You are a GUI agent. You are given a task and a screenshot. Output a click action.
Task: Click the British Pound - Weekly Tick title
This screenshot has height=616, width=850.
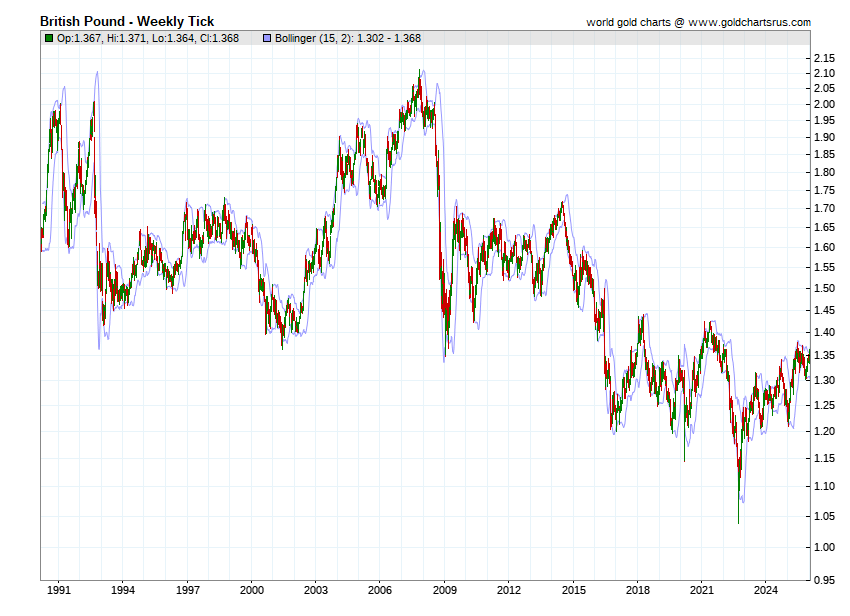127,21
